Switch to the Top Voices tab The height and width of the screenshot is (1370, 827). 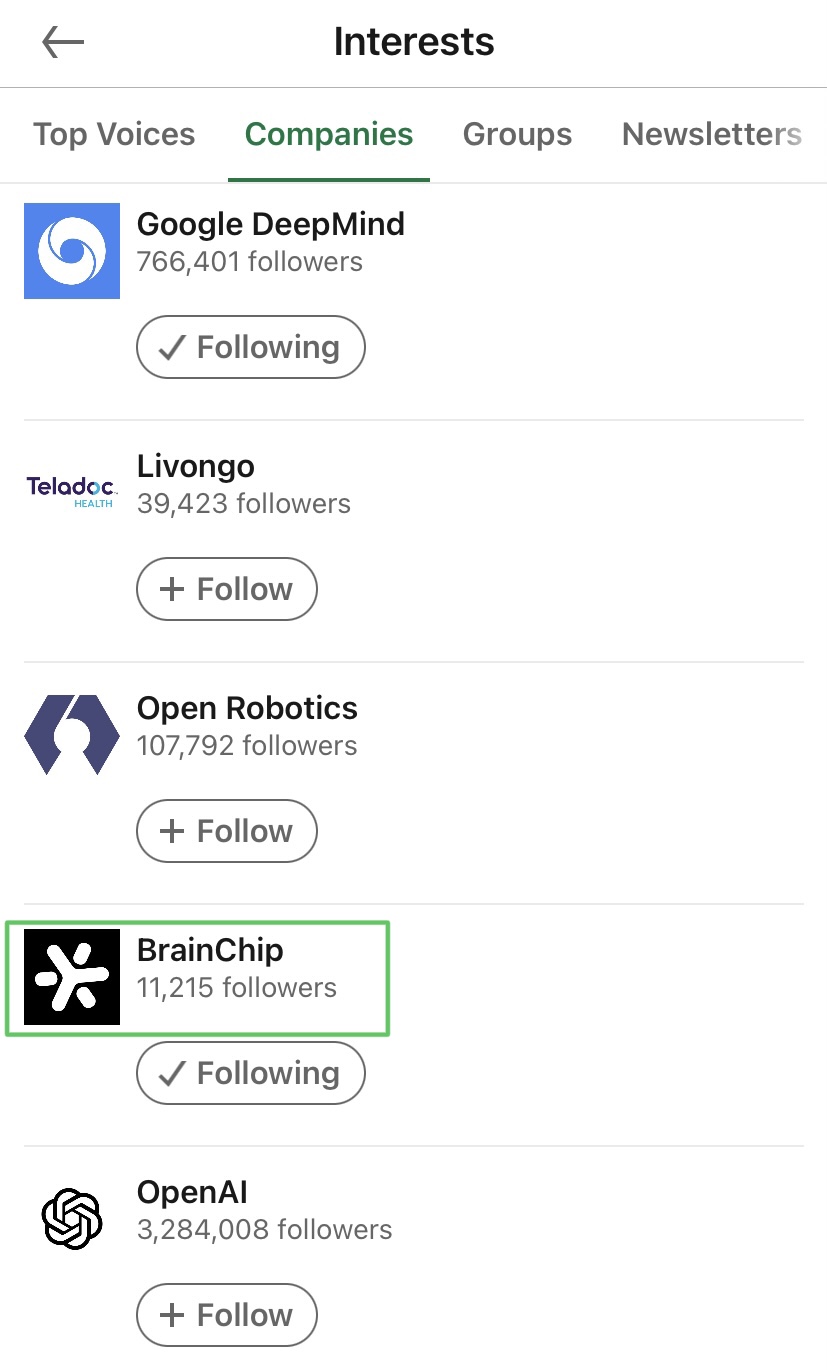[x=114, y=134]
